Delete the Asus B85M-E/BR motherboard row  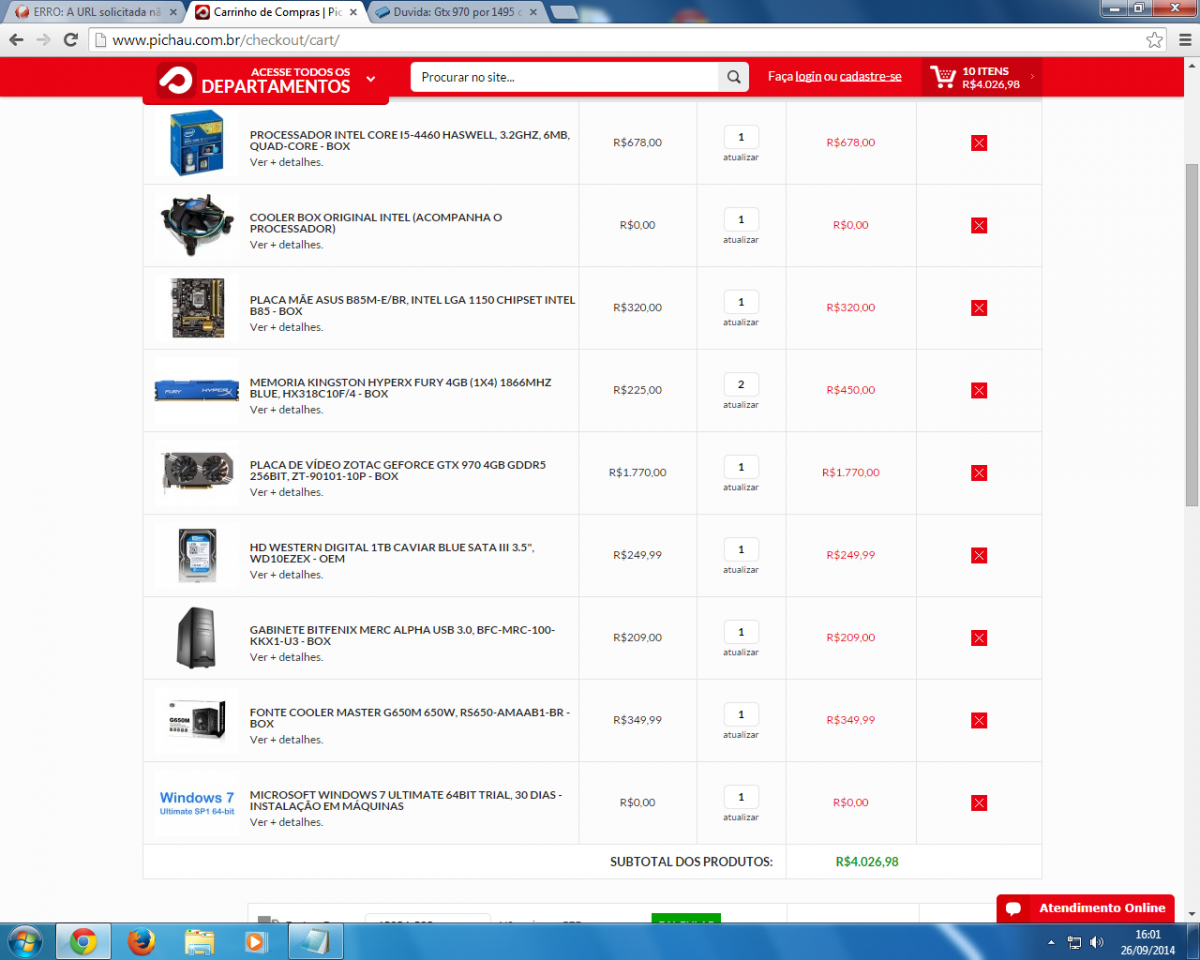(979, 308)
